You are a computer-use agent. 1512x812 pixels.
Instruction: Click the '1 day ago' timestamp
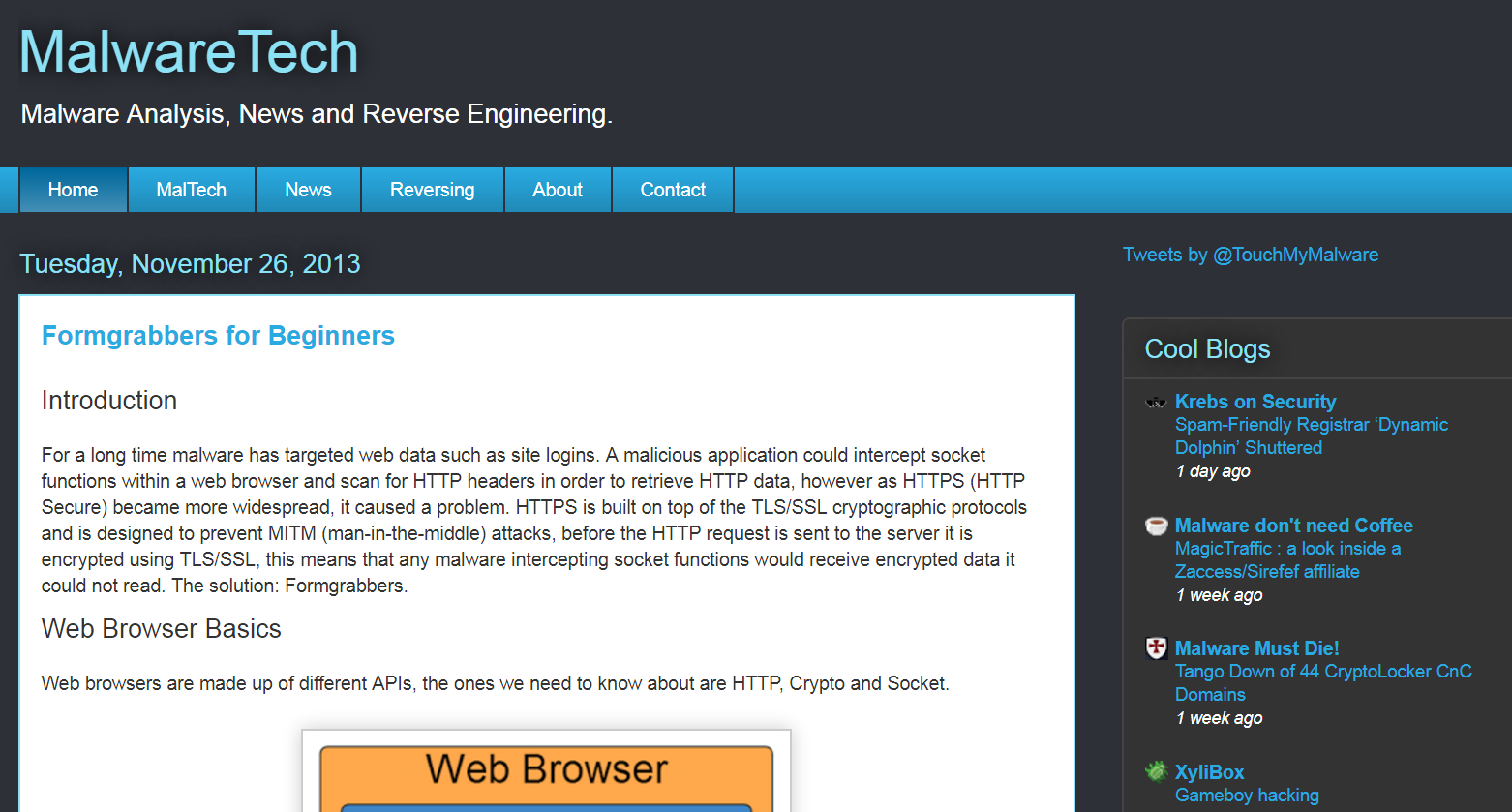coord(1213,471)
